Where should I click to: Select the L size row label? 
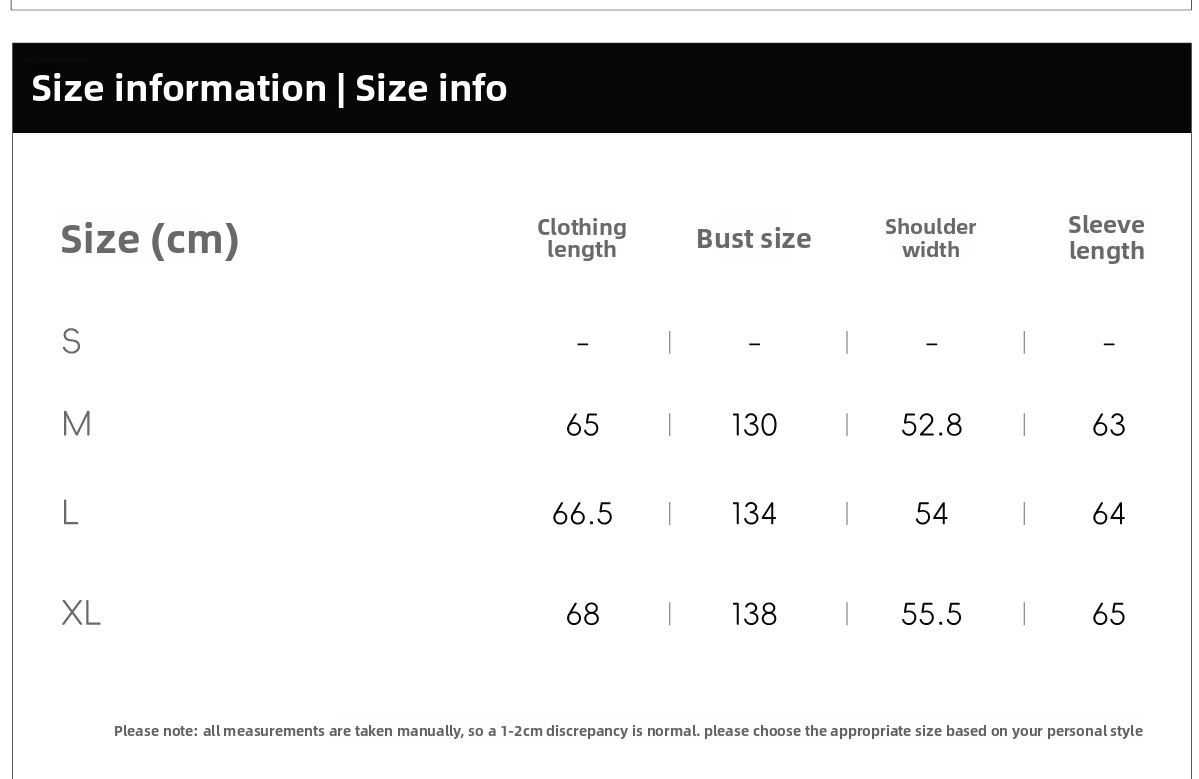[70, 512]
